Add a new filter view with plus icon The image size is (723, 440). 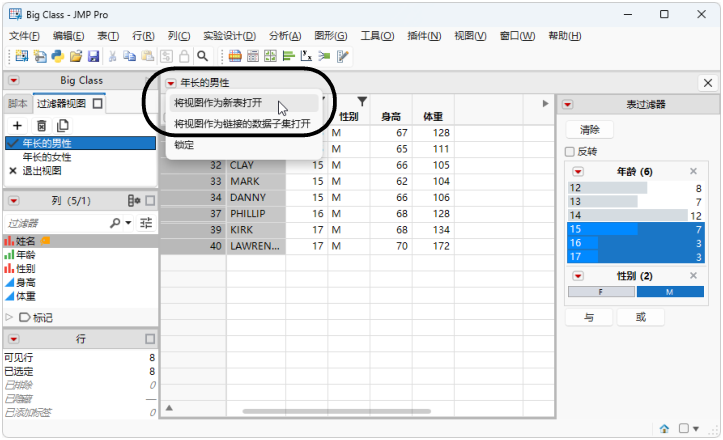17,125
